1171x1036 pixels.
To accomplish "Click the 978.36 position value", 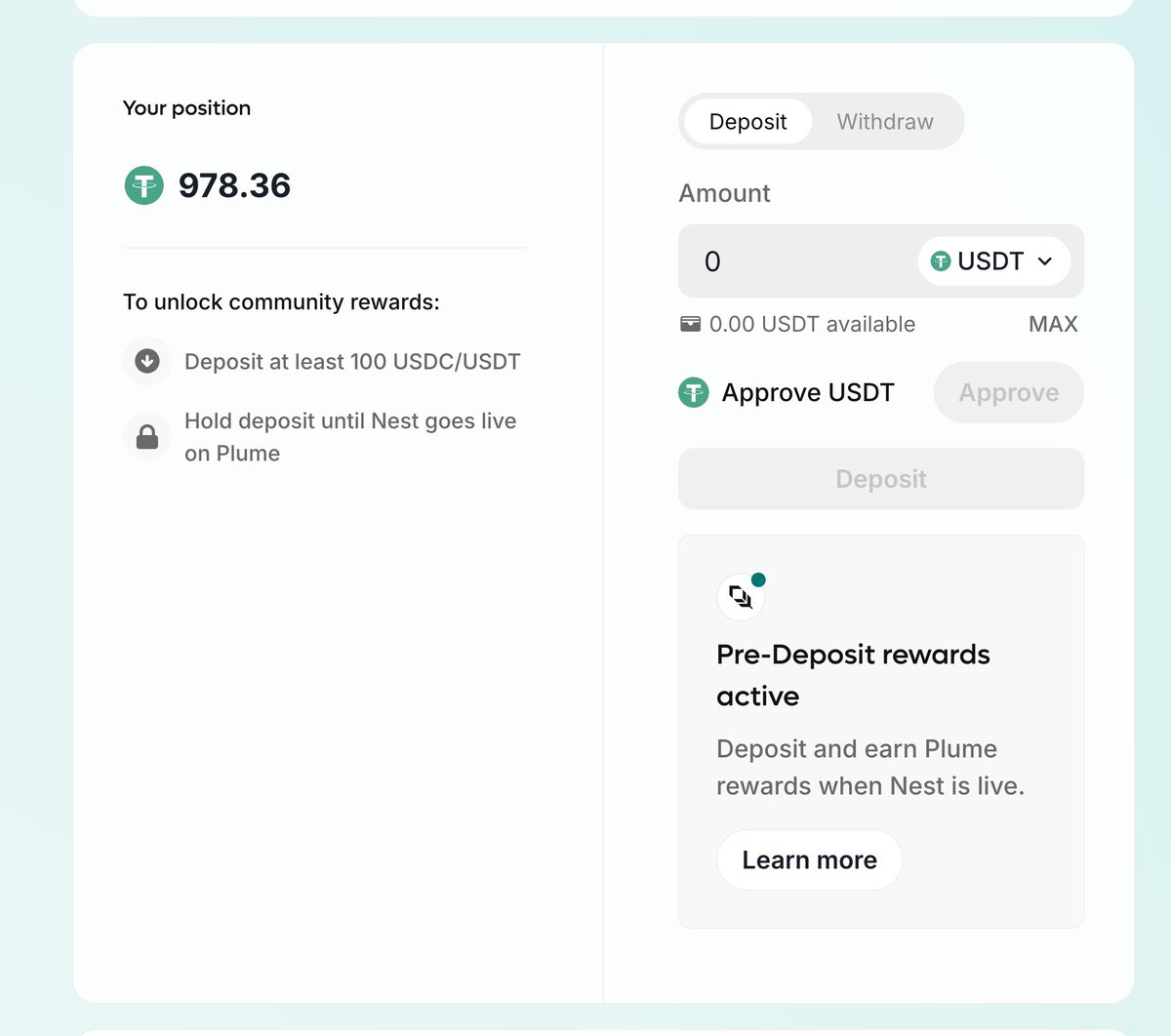I will pyautogui.click(x=234, y=185).
